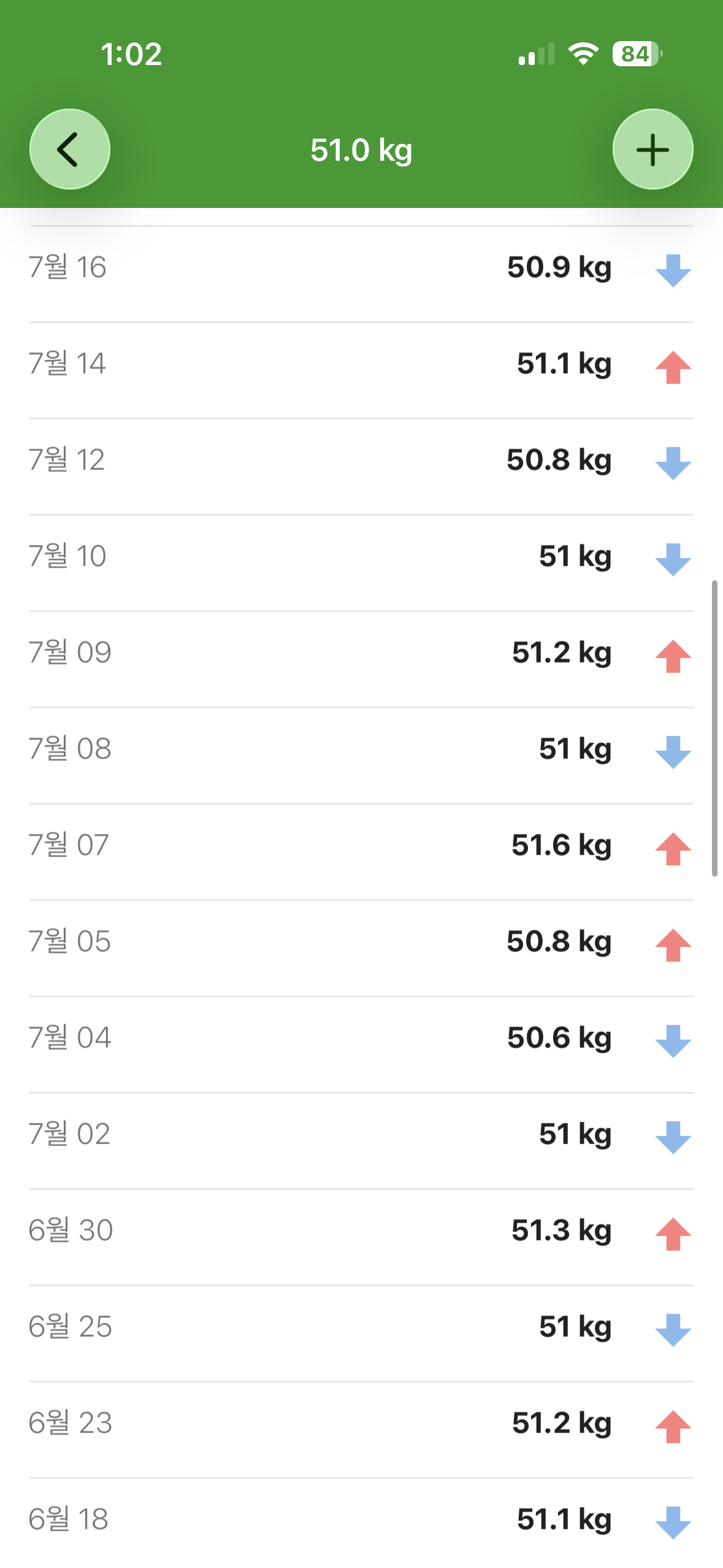Tap the red up arrow for 6월 30
The image size is (723, 1568).
click(x=673, y=1234)
